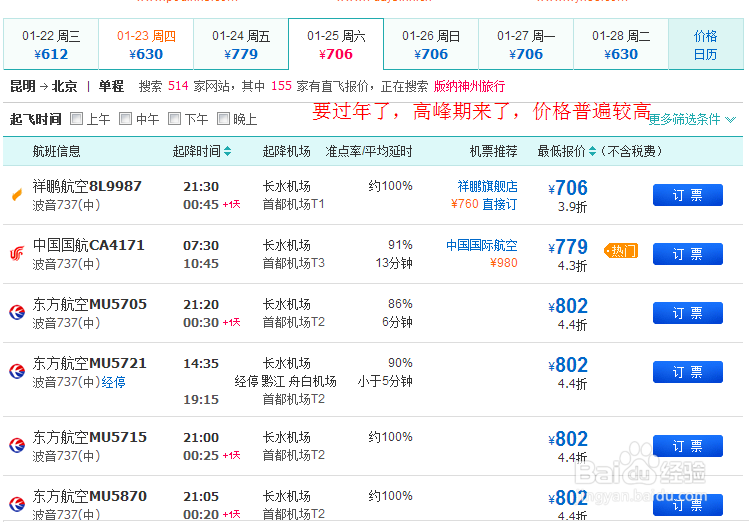
Task: Open the 价格日历 price calendar
Action: (x=706, y=44)
